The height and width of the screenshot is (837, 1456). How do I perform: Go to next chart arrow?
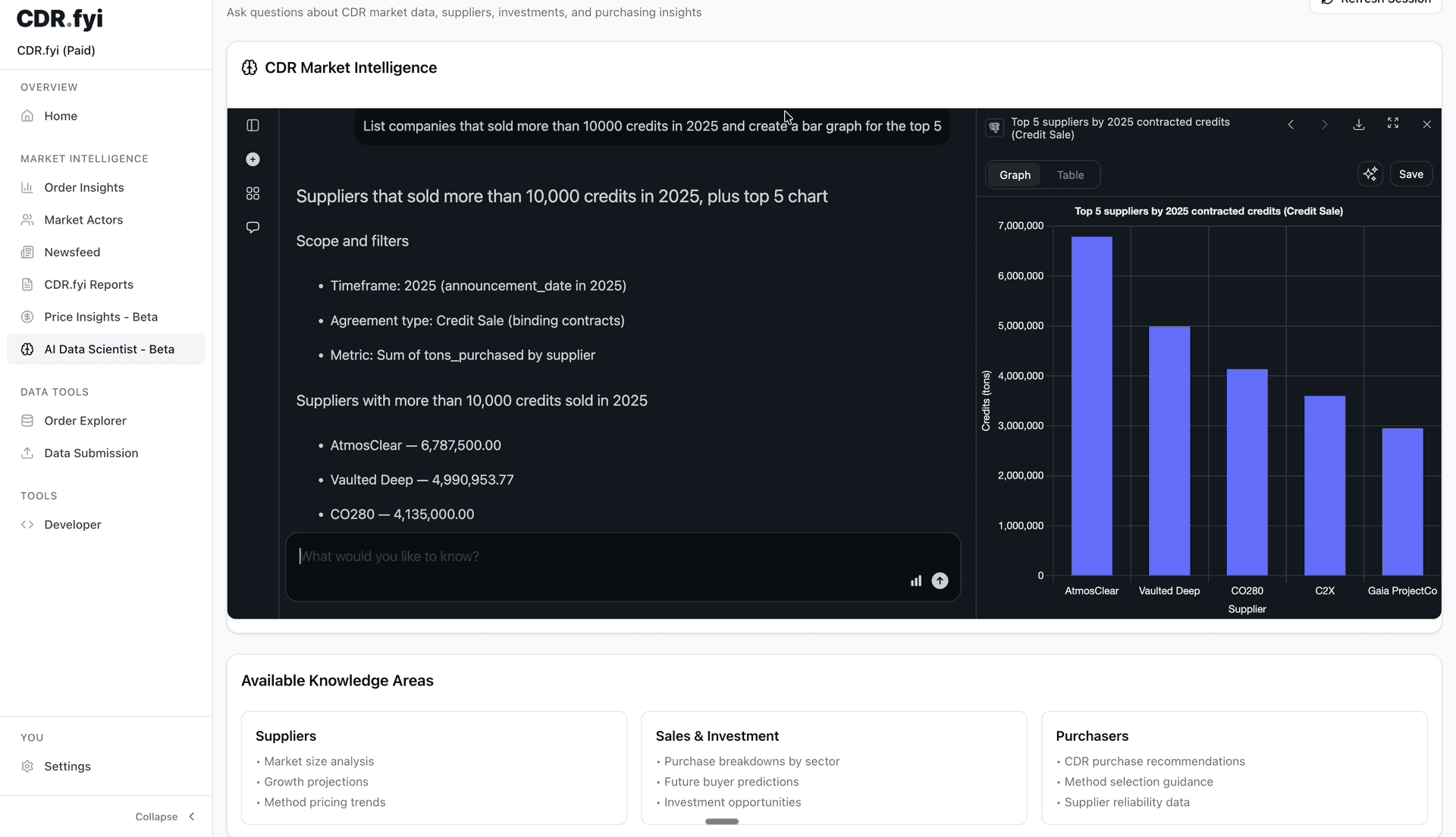(x=1325, y=124)
